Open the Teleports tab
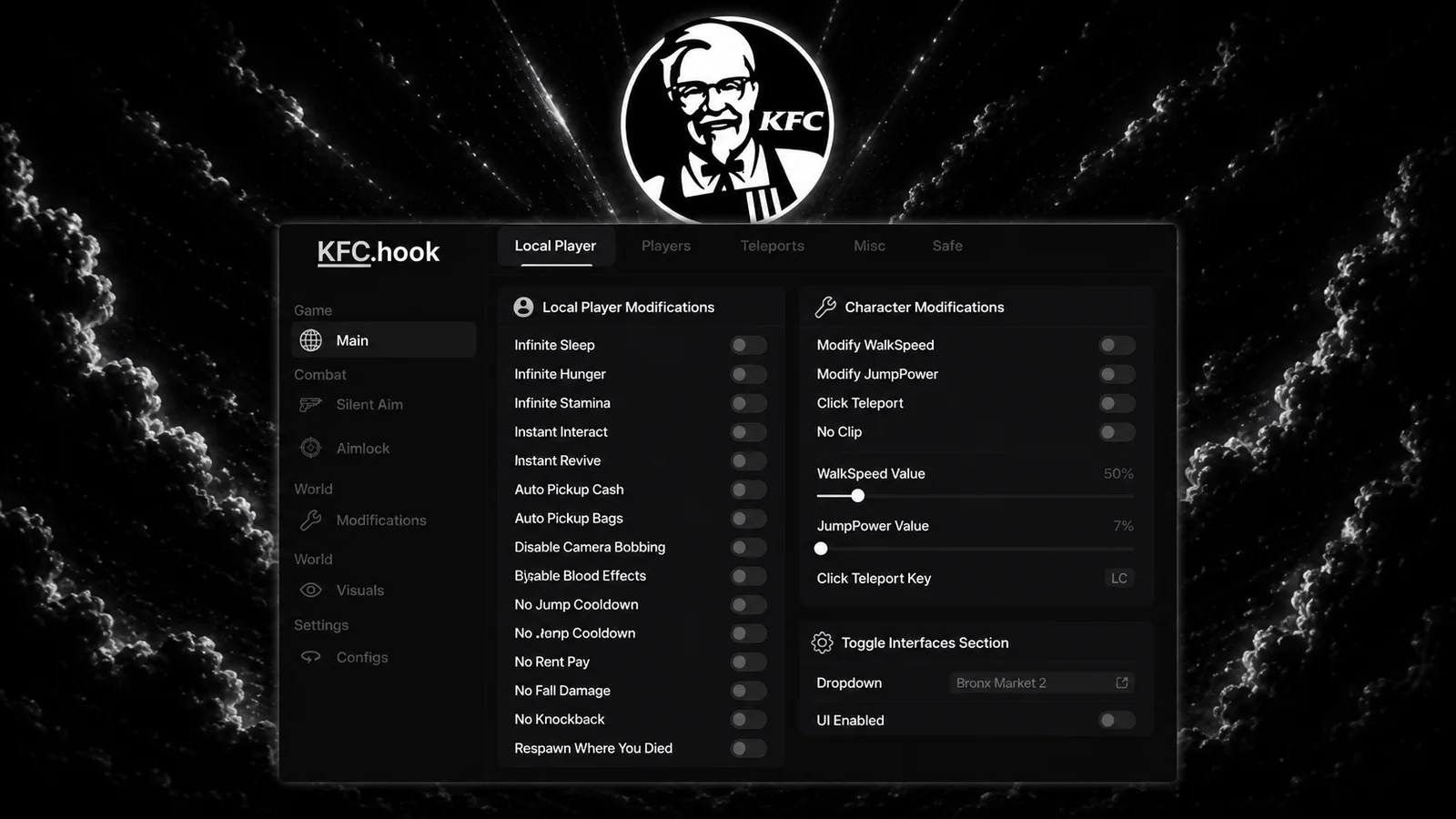This screenshot has width=1456, height=819. point(773,246)
